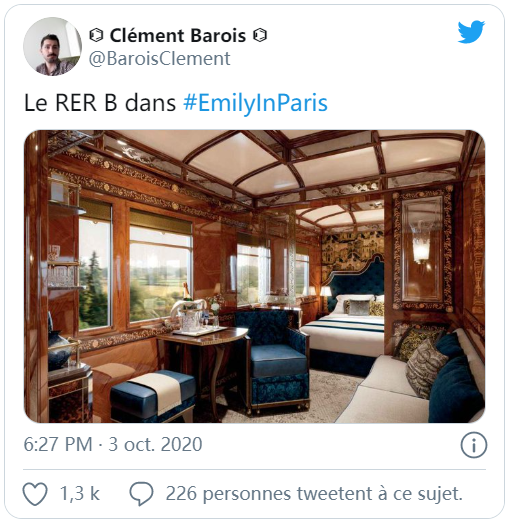The width and height of the screenshot is (510, 523).
Task: Click the Twitter bird logo
Action: pyautogui.click(x=471, y=32)
